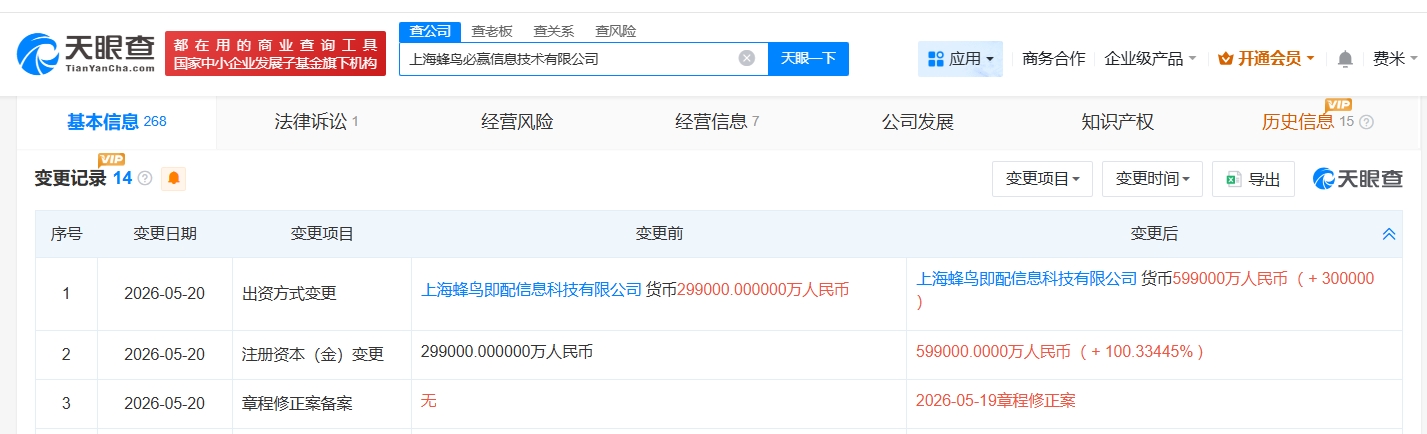
Task: Click the 商务合作 link
Action: [1054, 58]
